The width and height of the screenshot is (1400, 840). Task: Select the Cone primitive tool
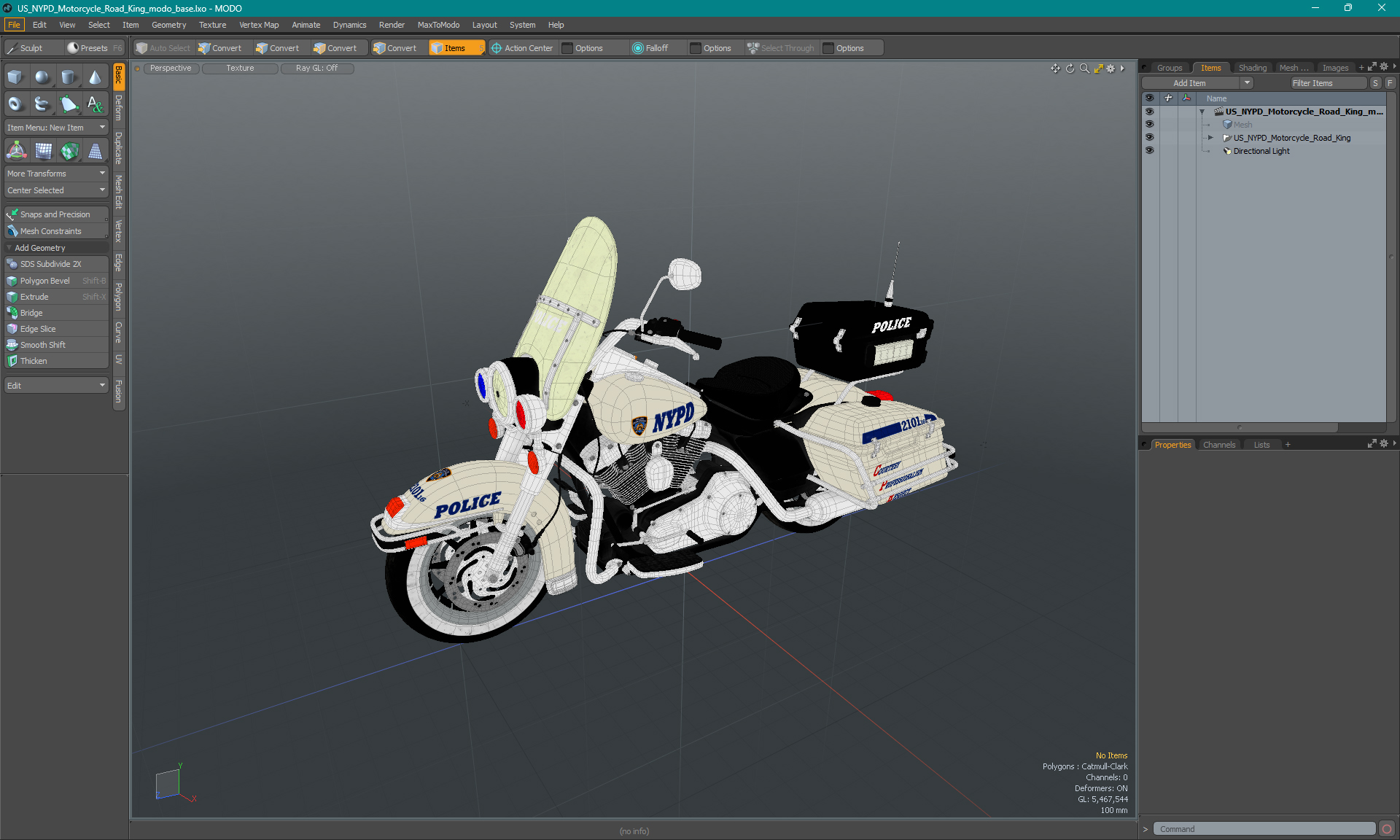[x=96, y=77]
